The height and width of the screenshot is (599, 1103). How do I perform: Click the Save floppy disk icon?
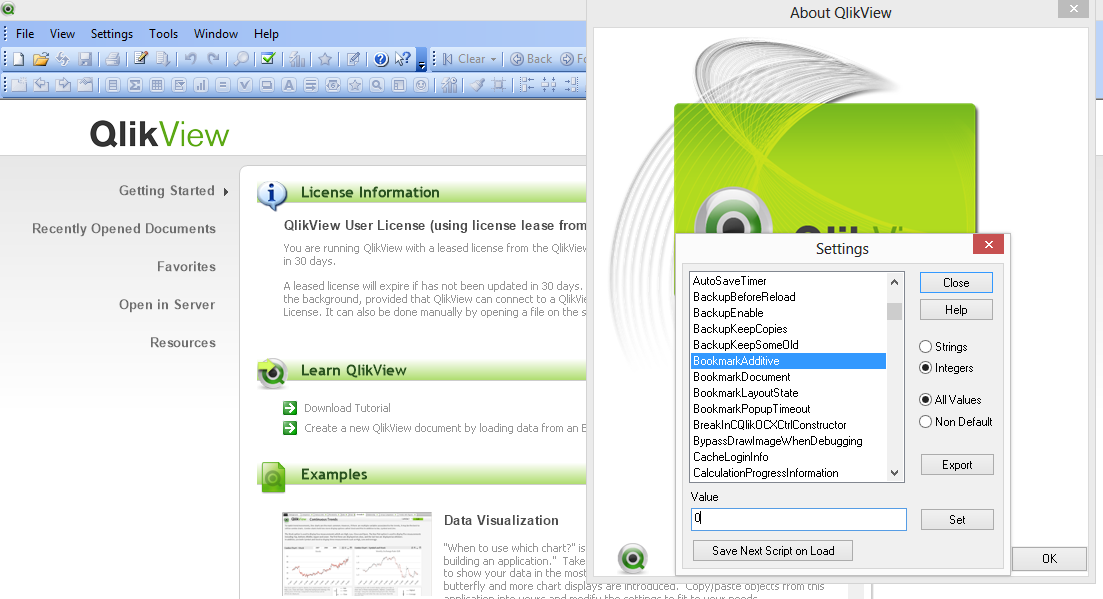85,59
